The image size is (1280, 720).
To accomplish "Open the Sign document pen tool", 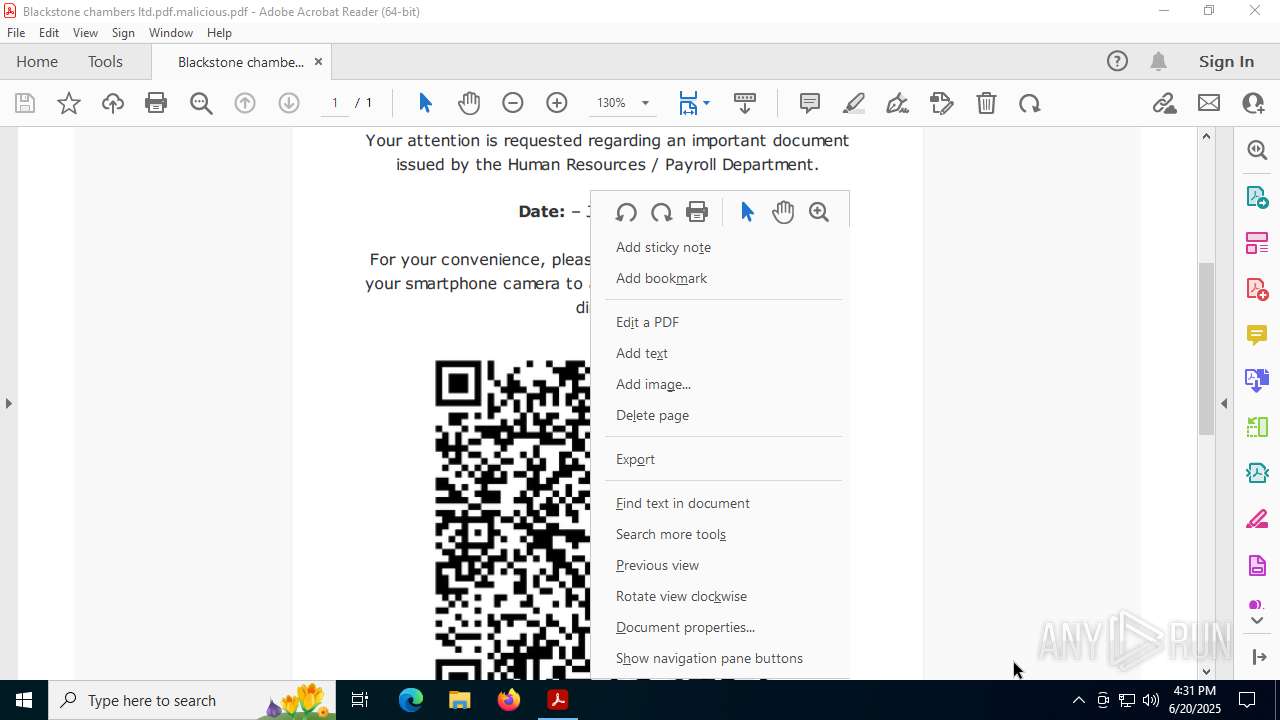I will (898, 103).
